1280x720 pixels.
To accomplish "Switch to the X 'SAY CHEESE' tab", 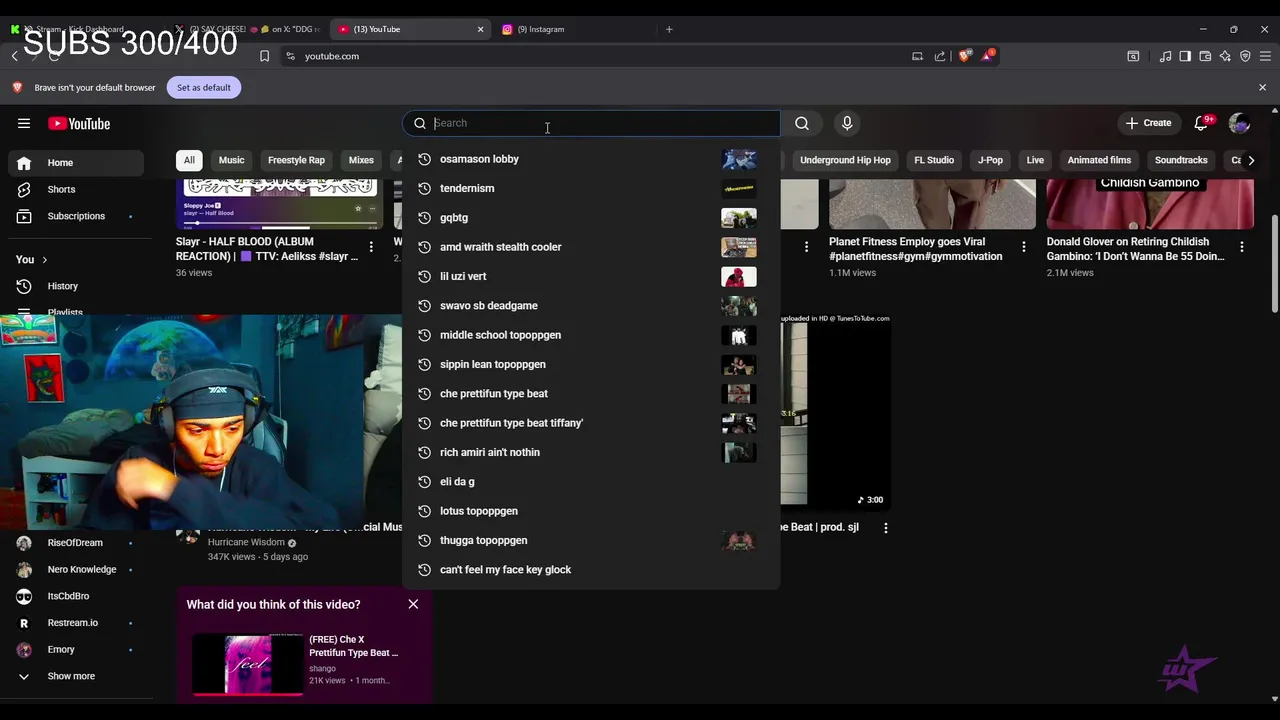I will (x=245, y=29).
